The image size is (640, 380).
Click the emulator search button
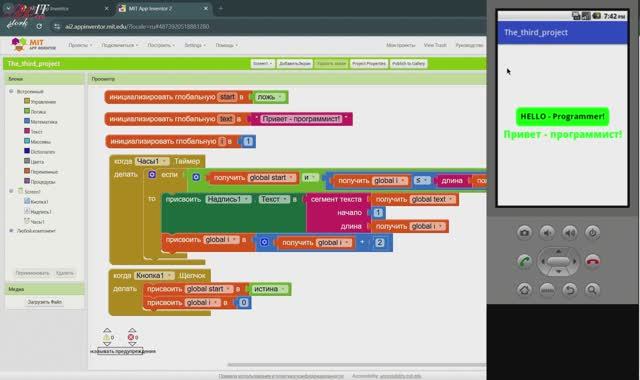tap(592, 290)
